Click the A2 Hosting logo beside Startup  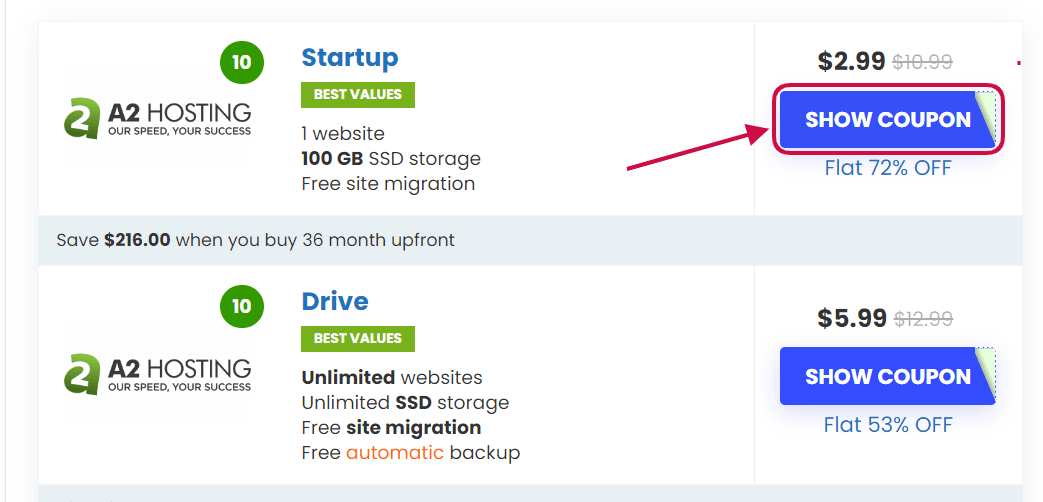158,118
